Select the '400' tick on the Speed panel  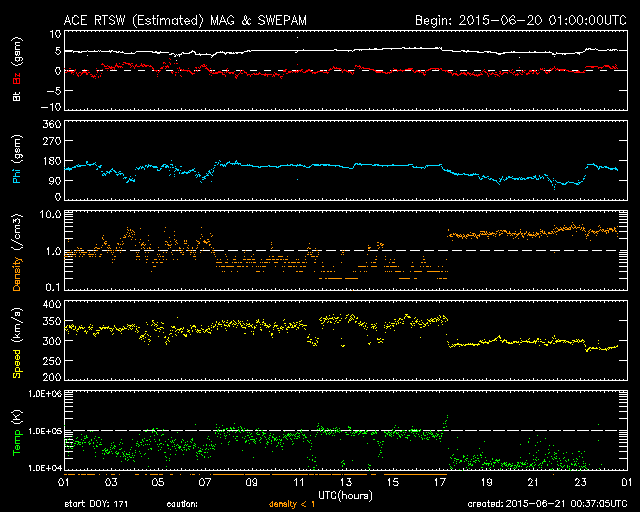[52, 304]
